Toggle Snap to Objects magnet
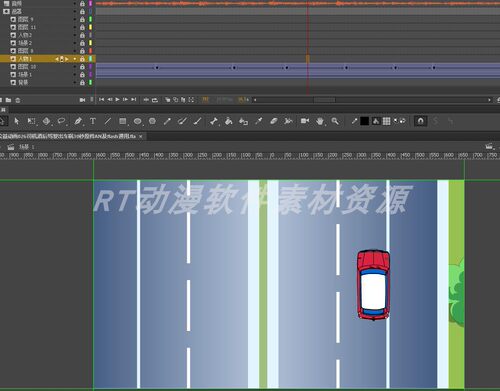500x391 pixels. [421, 121]
